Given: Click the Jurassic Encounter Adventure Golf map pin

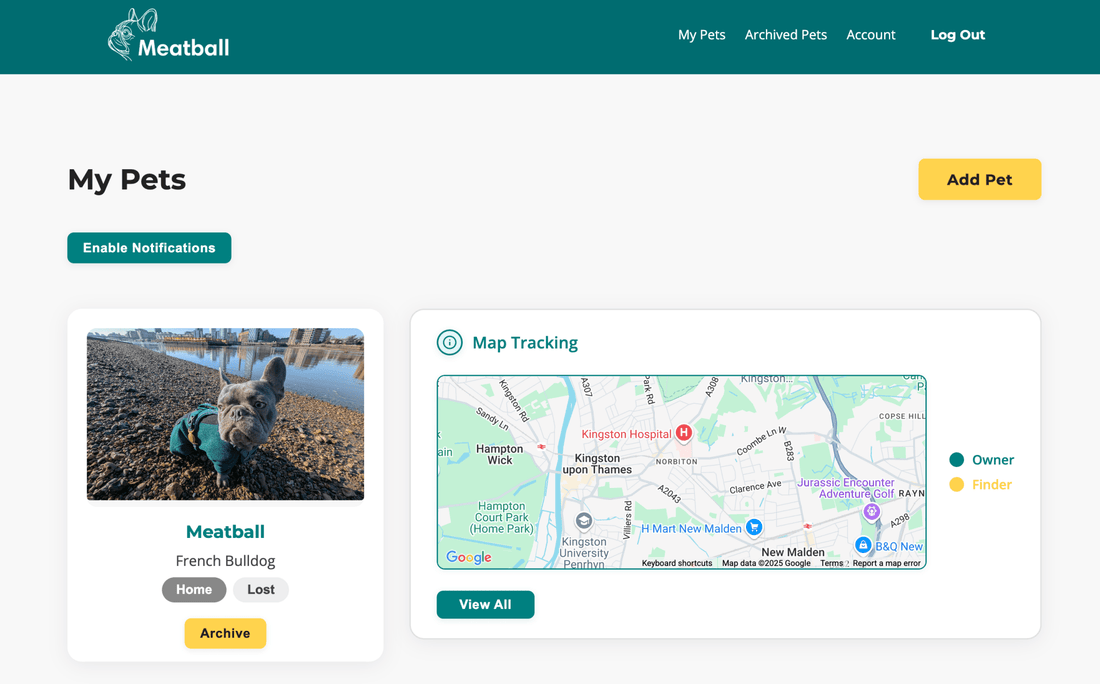Looking at the screenshot, I should coord(872,510).
